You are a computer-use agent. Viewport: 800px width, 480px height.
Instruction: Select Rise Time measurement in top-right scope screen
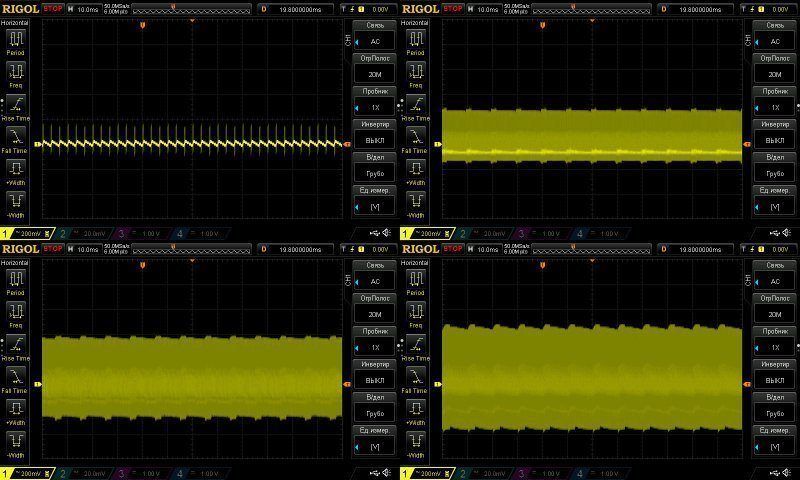point(416,108)
